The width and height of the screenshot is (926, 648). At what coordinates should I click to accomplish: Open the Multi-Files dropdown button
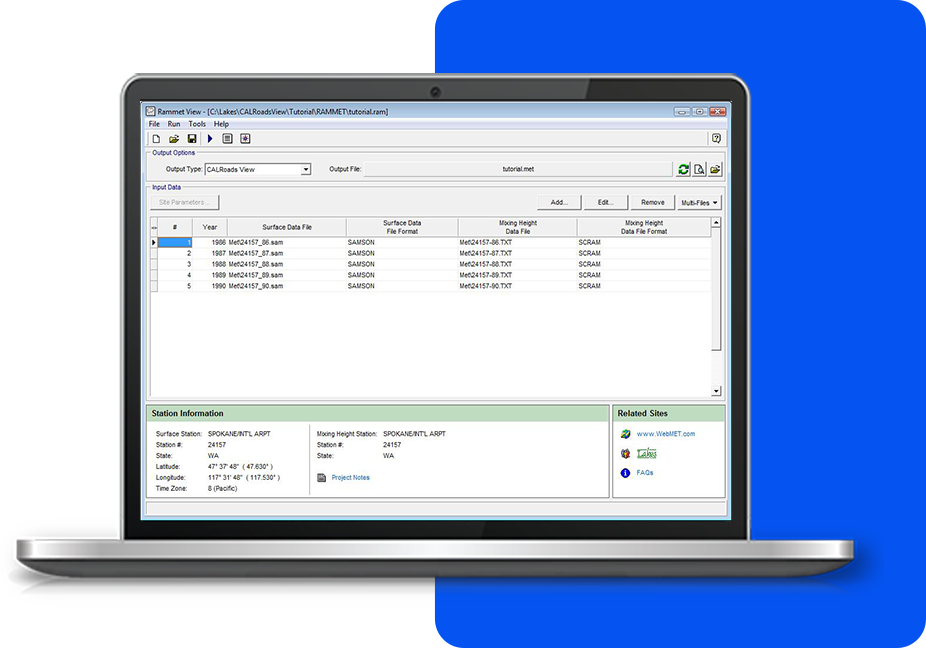pos(699,203)
